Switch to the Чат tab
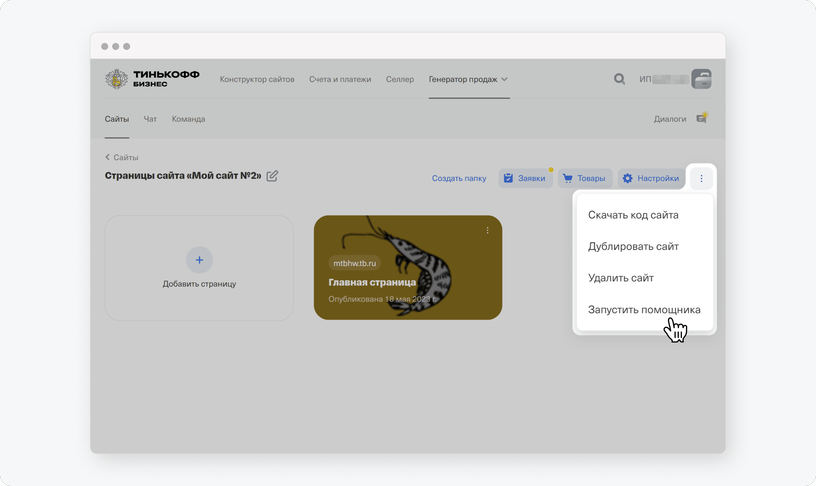 coord(150,119)
